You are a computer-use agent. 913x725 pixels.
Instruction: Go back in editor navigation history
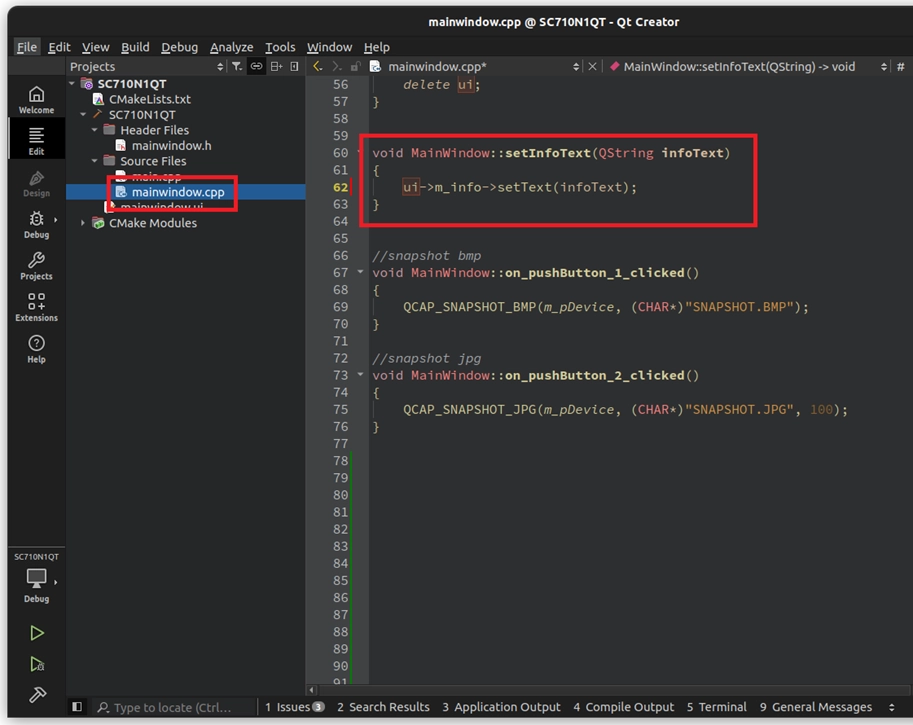[317, 66]
